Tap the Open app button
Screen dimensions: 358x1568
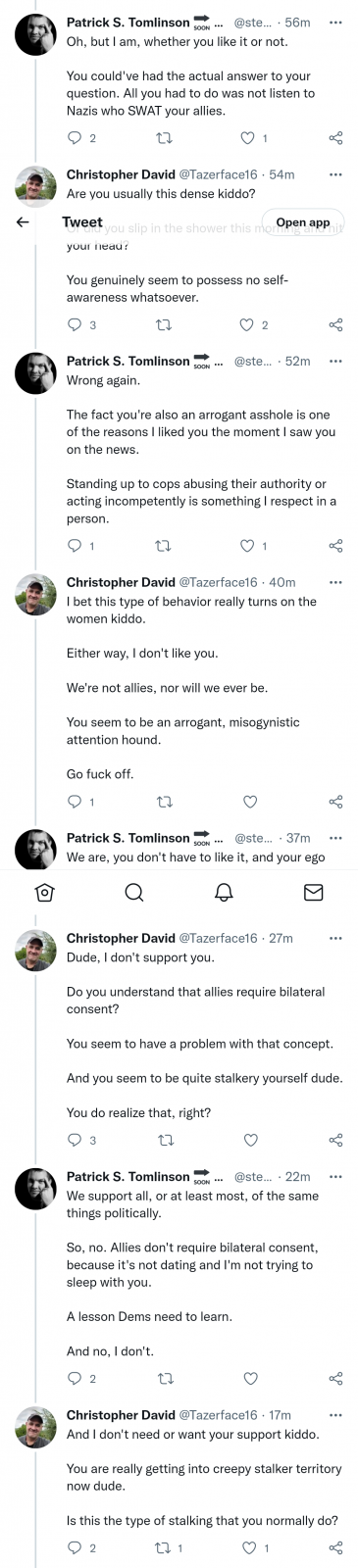303,222
